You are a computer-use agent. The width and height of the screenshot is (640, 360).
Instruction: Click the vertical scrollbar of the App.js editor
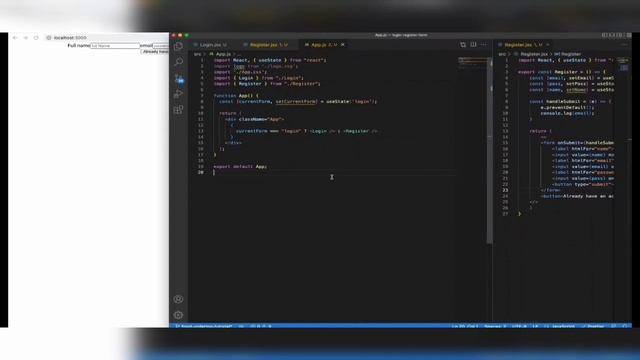point(490,151)
